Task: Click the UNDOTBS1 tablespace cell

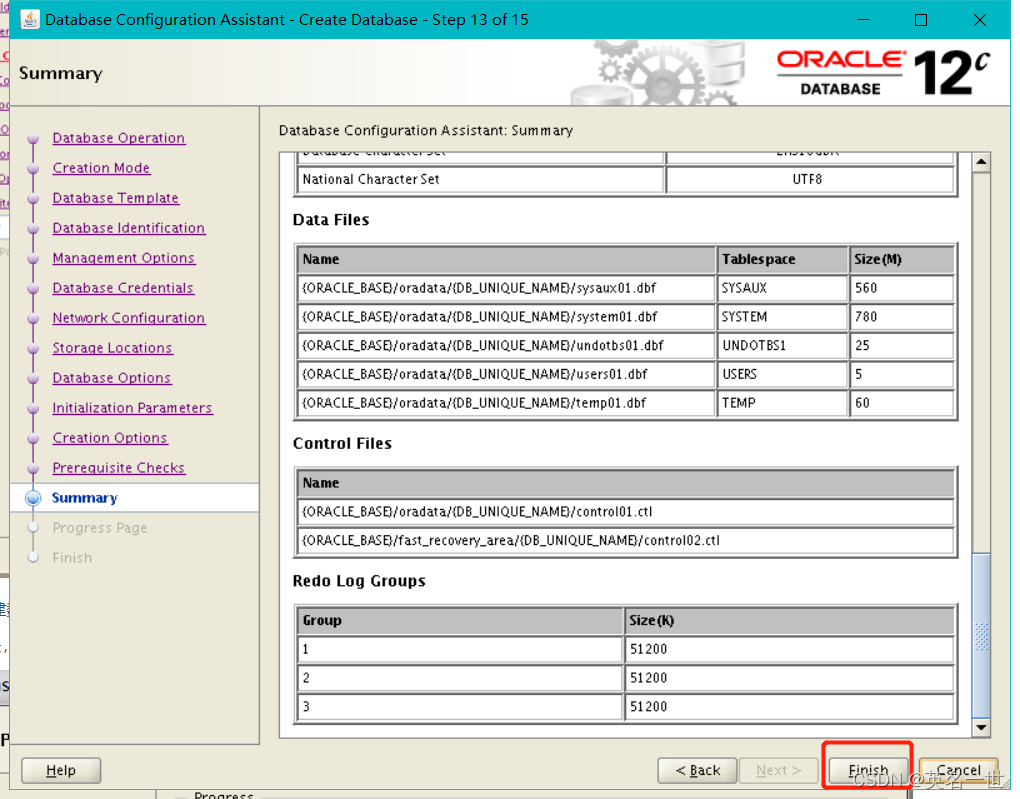Action: tap(783, 345)
